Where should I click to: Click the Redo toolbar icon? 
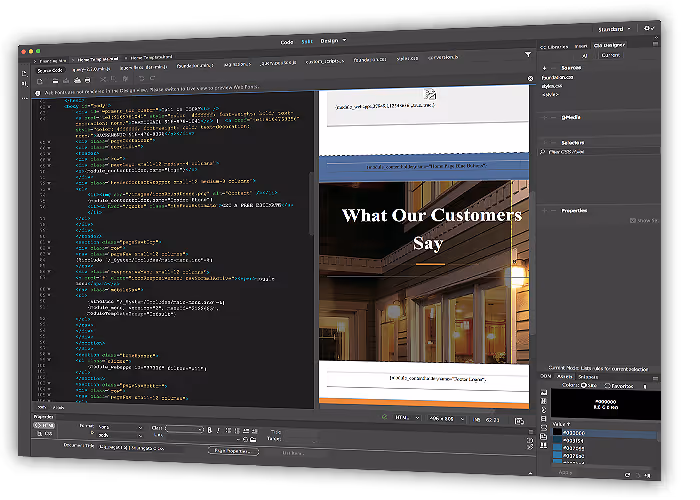153,78
